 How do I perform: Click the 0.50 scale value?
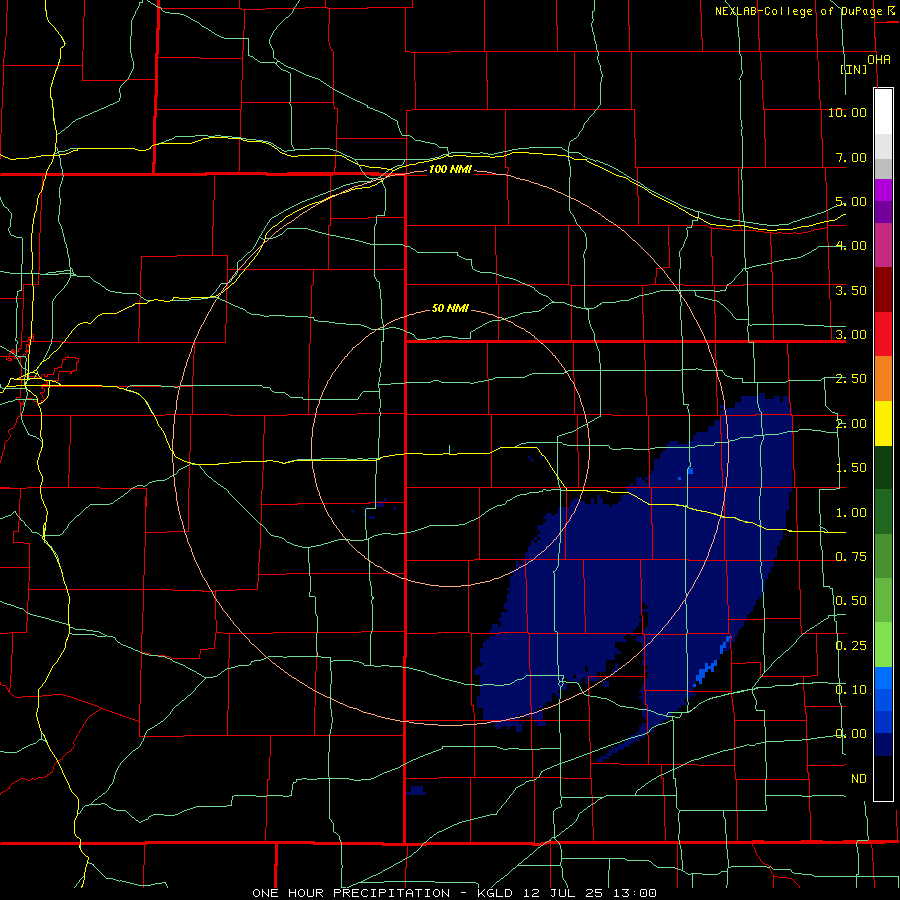coord(851,601)
